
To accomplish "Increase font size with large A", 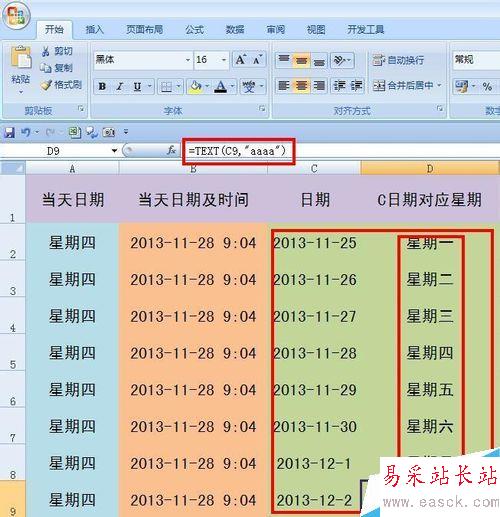I will (x=241, y=60).
